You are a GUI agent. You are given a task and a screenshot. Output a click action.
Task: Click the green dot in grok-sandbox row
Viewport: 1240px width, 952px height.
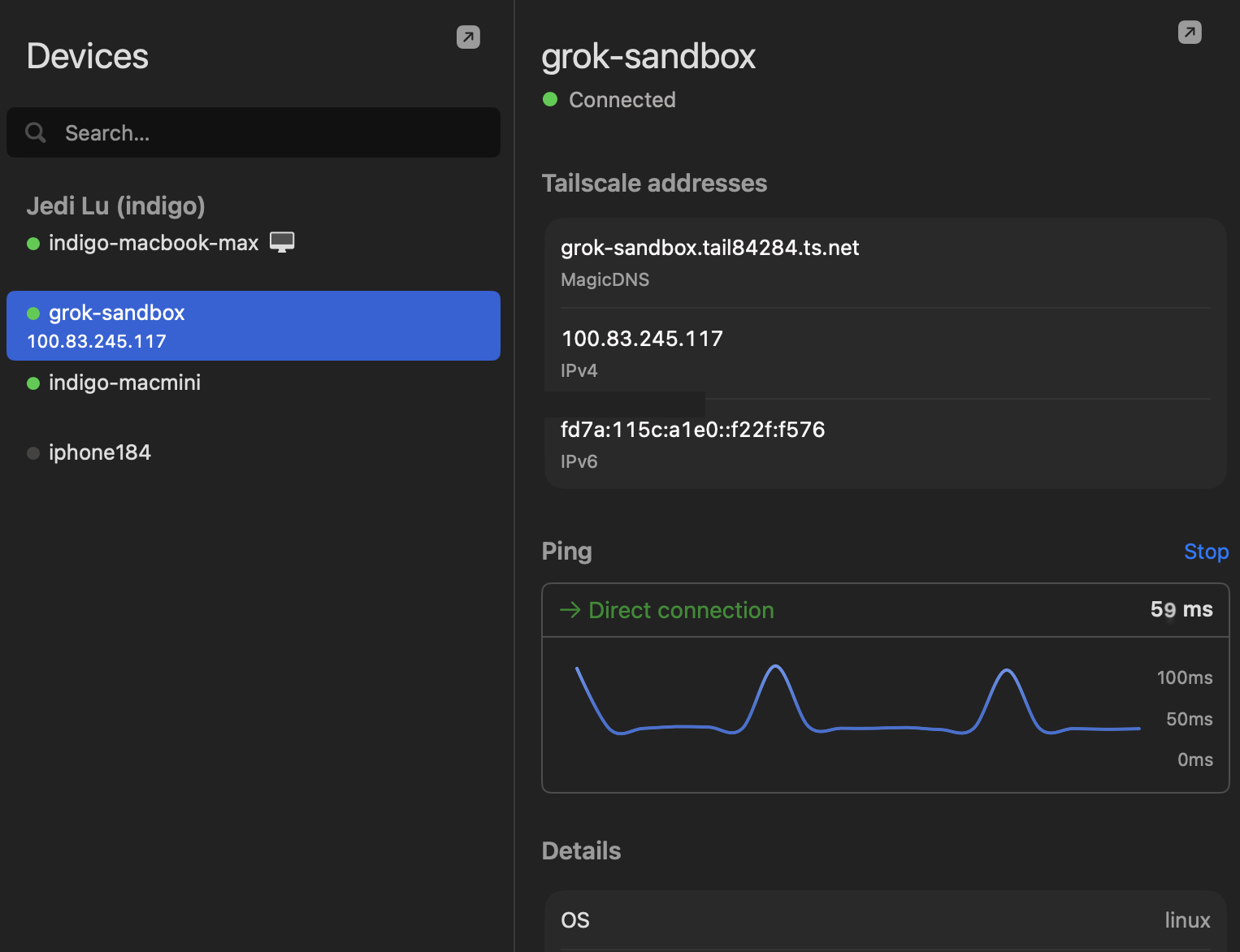pos(33,314)
